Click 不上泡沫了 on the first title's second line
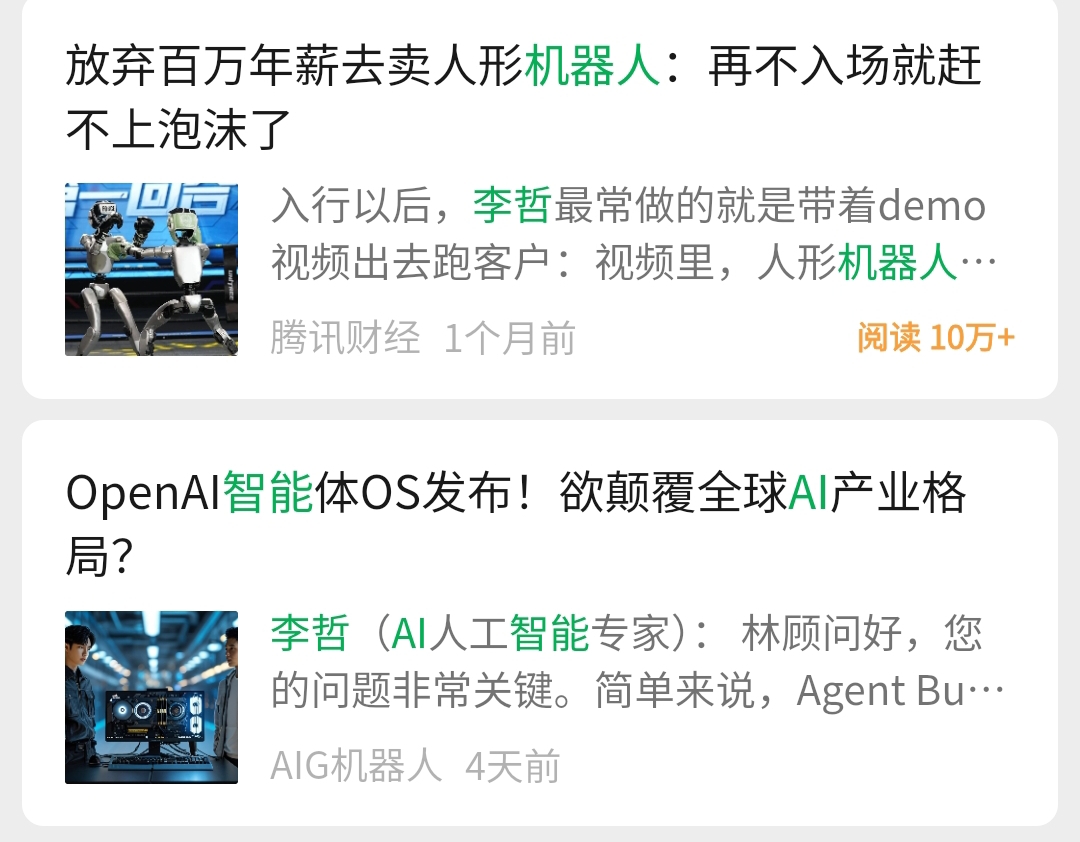This screenshot has width=1080, height=842. [178, 130]
